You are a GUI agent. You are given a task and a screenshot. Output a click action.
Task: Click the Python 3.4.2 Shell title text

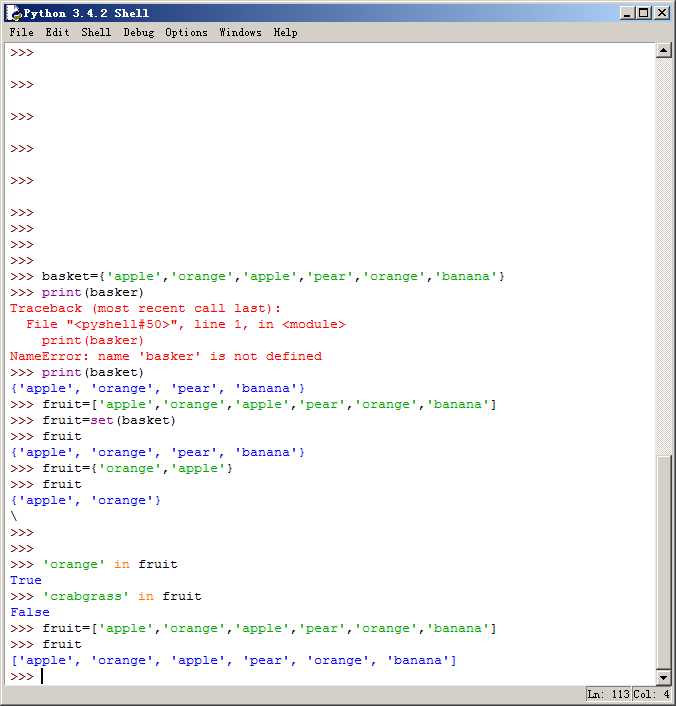point(86,13)
